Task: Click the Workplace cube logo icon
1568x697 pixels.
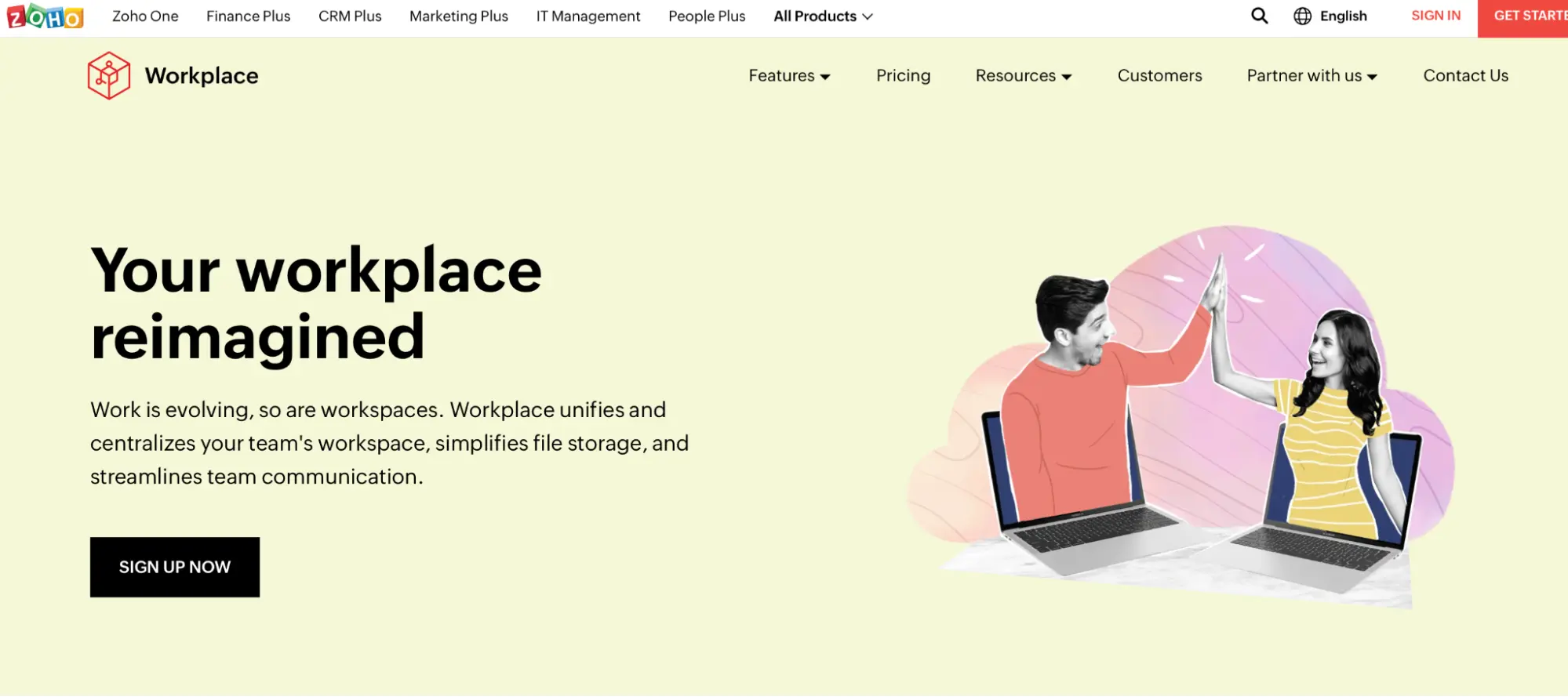Action: tap(108, 76)
